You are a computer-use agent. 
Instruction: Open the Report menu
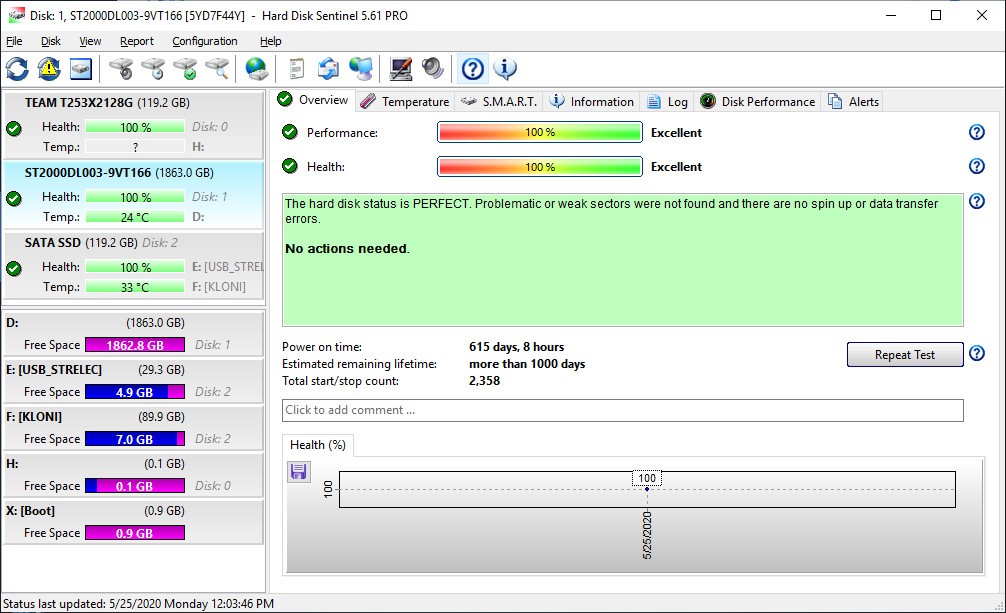pyautogui.click(x=137, y=41)
